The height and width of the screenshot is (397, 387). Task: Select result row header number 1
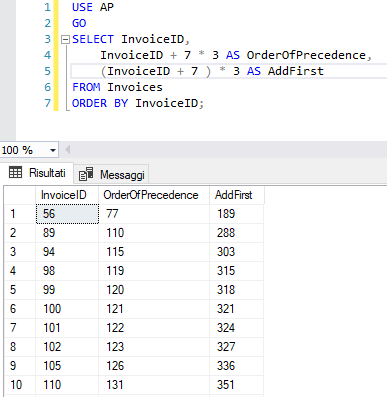pos(20,214)
